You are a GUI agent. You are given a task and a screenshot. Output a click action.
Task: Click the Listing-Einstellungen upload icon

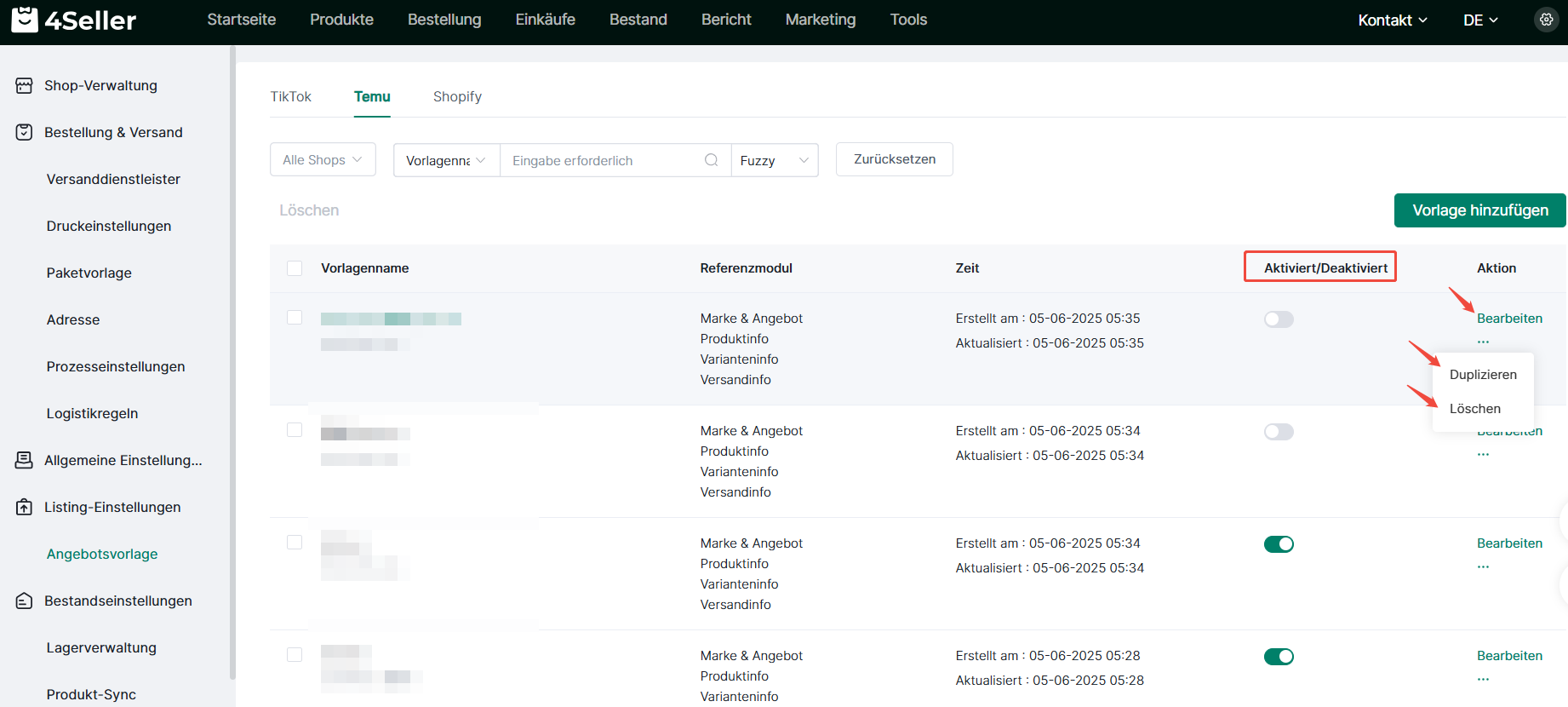pos(24,508)
